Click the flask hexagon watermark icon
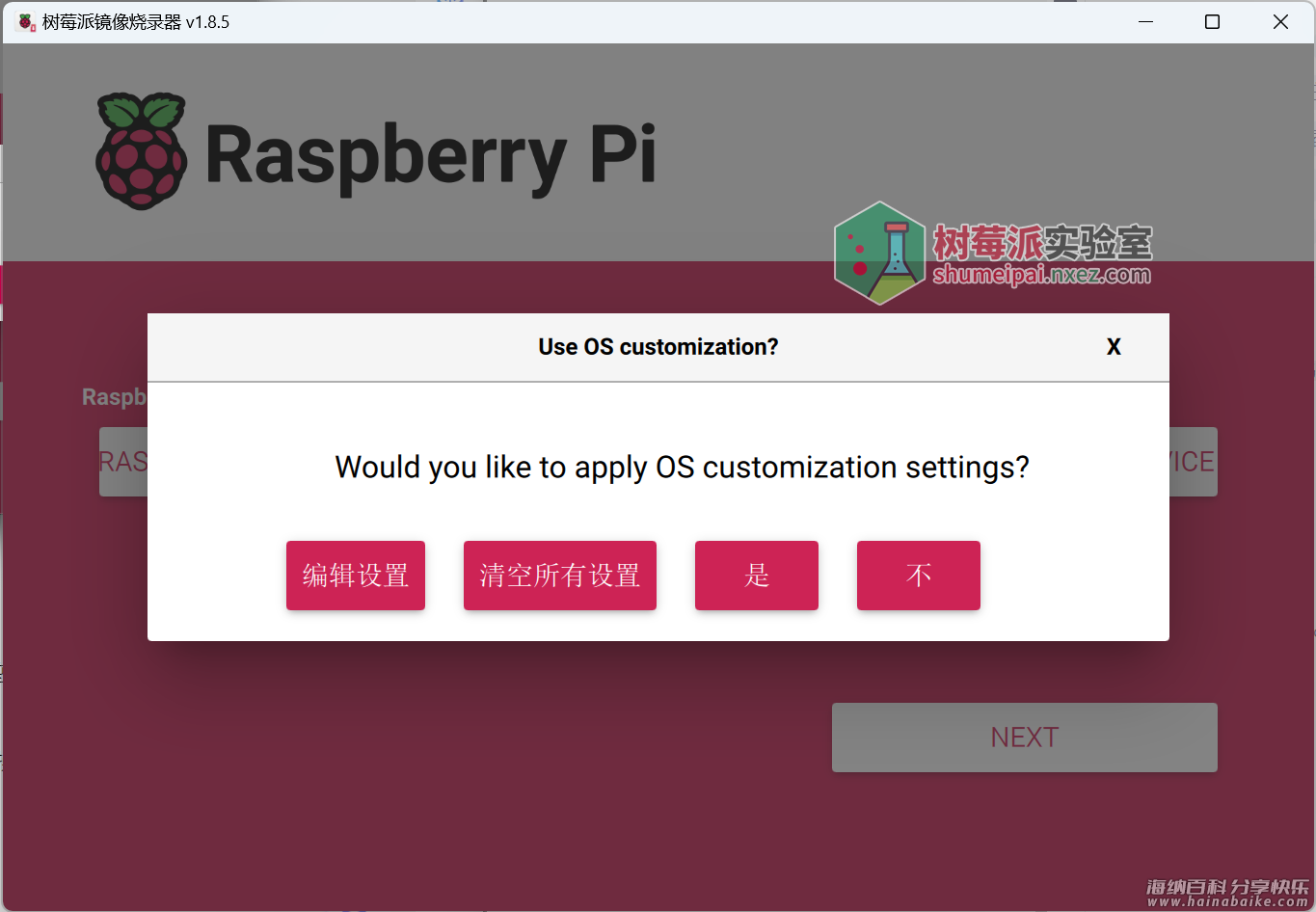1316x912 pixels. click(x=879, y=253)
